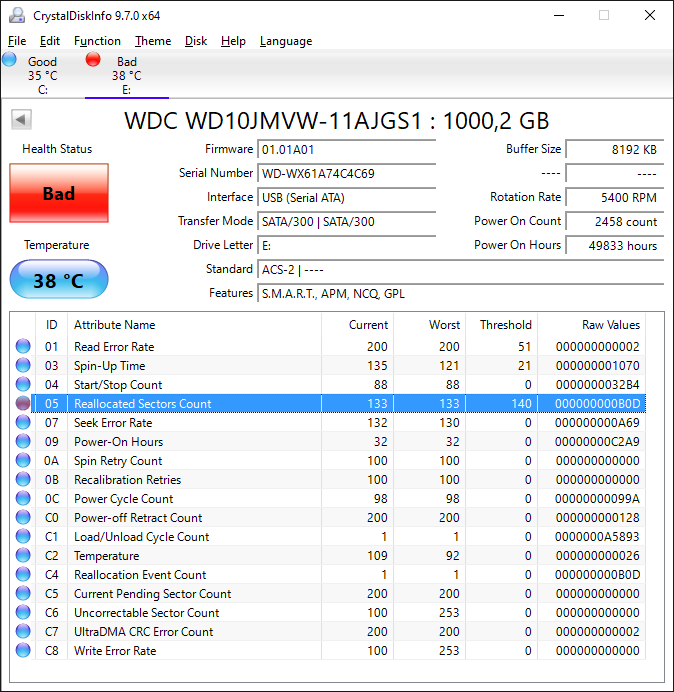Screen dimensions: 674x692
Task: Click status orb for Power Cycle Count
Action: (x=23, y=498)
